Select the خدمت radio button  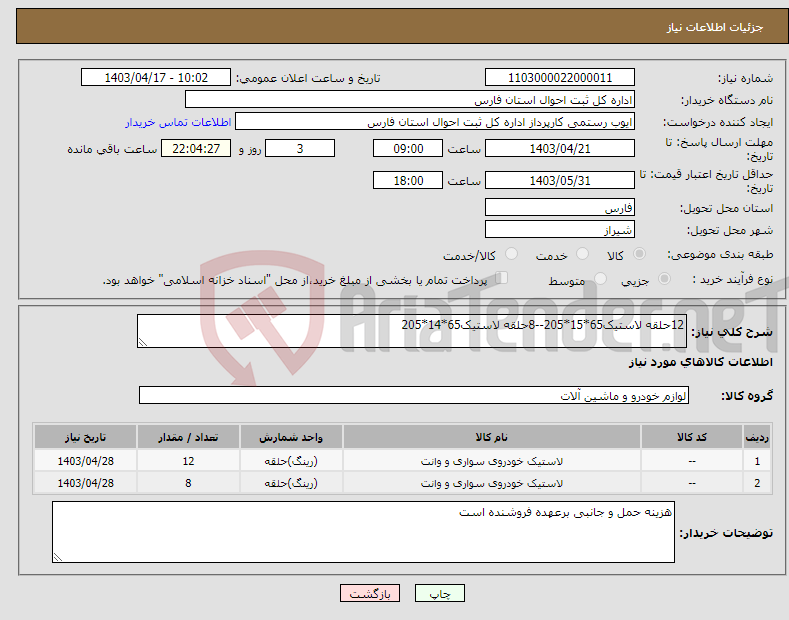click(582, 254)
